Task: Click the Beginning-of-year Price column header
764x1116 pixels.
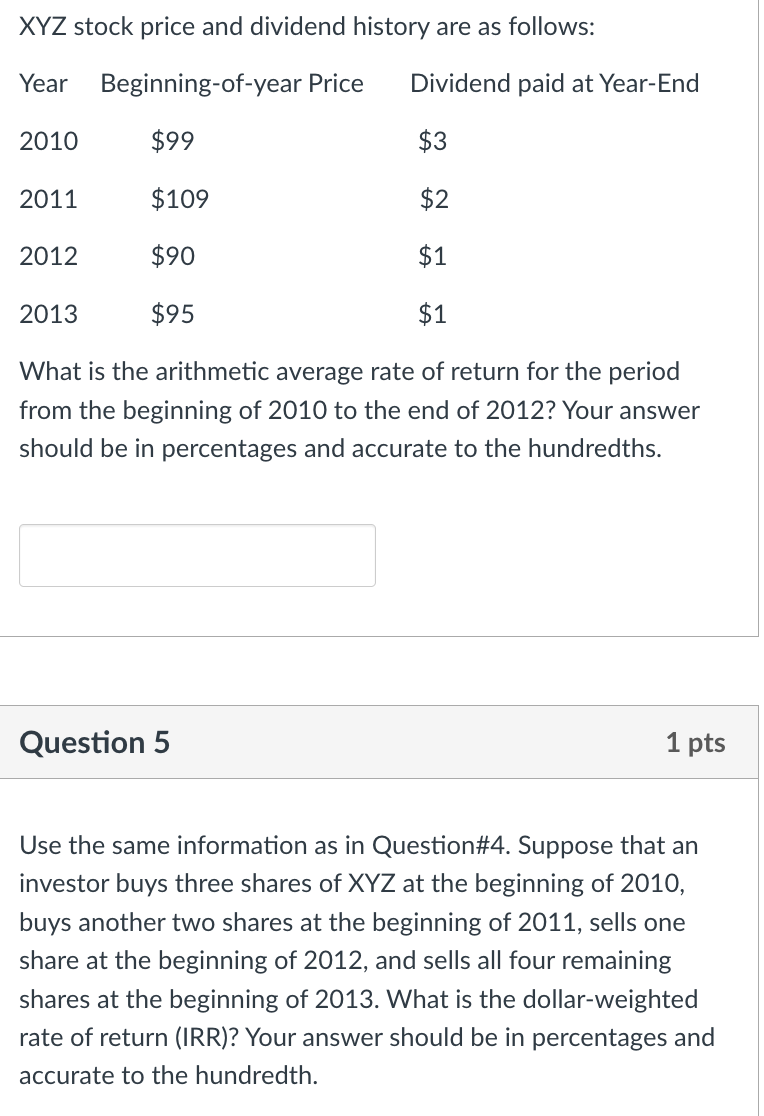Action: (231, 84)
